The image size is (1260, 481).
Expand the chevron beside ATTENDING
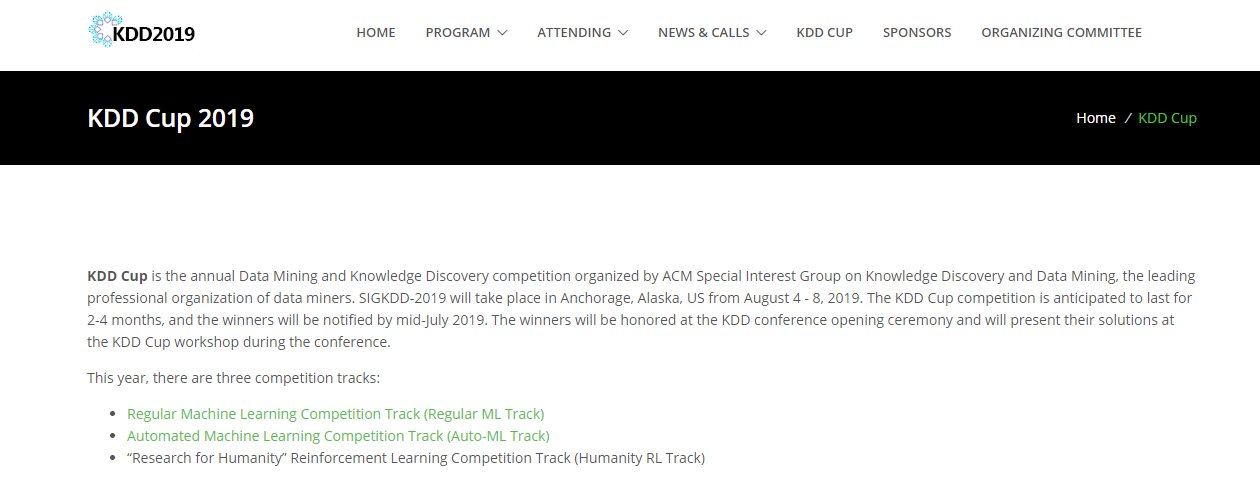pyautogui.click(x=623, y=33)
